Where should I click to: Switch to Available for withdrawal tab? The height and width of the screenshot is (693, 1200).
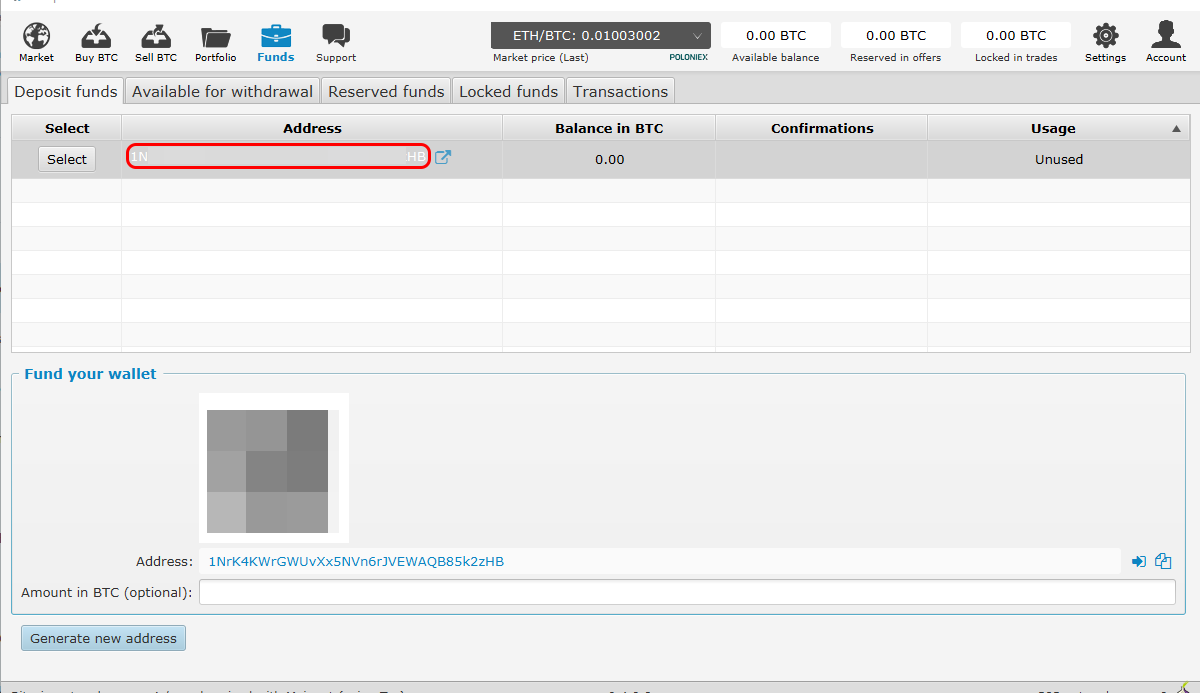point(222,91)
